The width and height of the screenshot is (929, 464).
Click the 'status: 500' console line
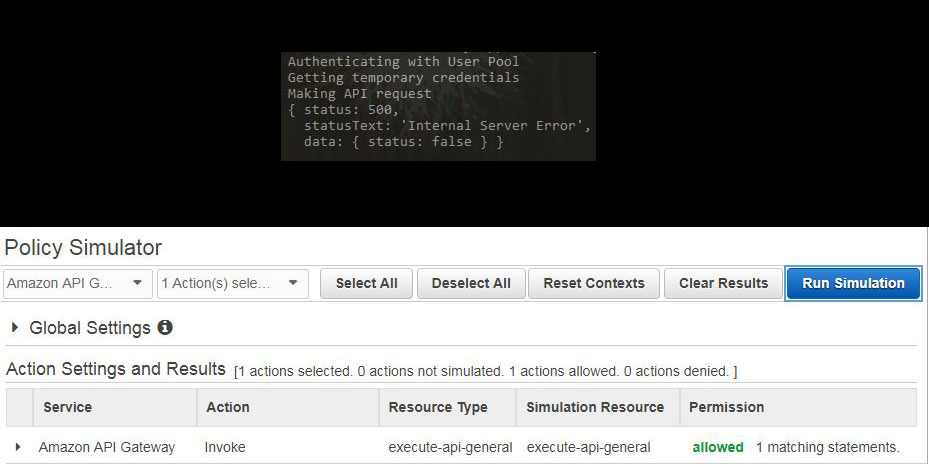pos(344,110)
